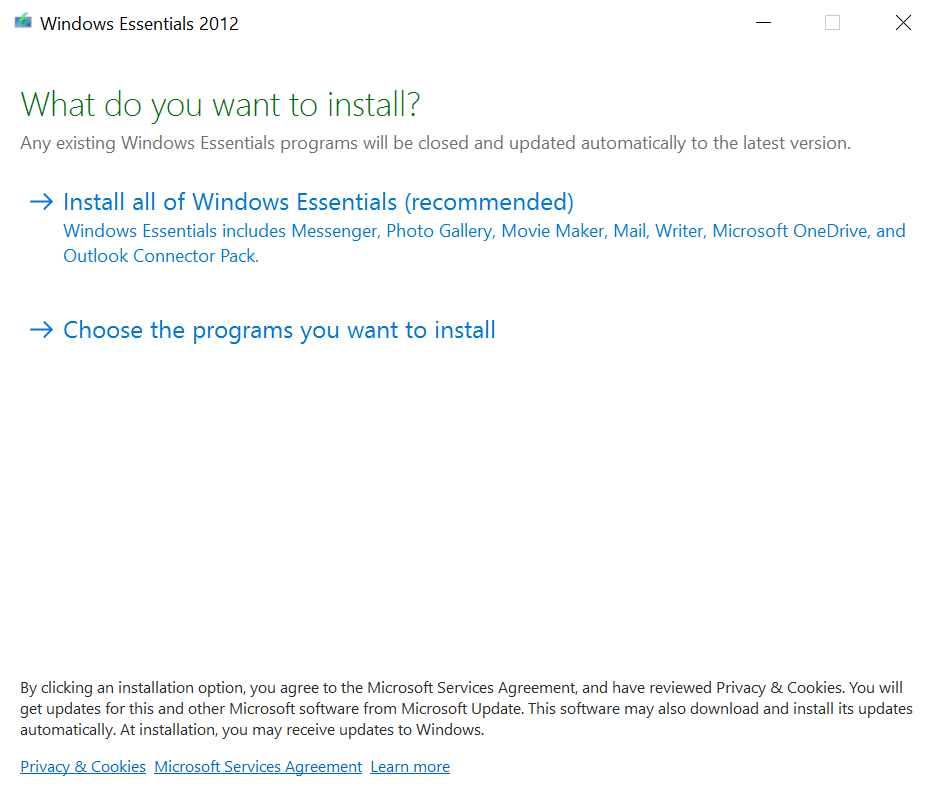Open the Privacy & Cookies link
The image size is (935, 799).
[x=83, y=766]
